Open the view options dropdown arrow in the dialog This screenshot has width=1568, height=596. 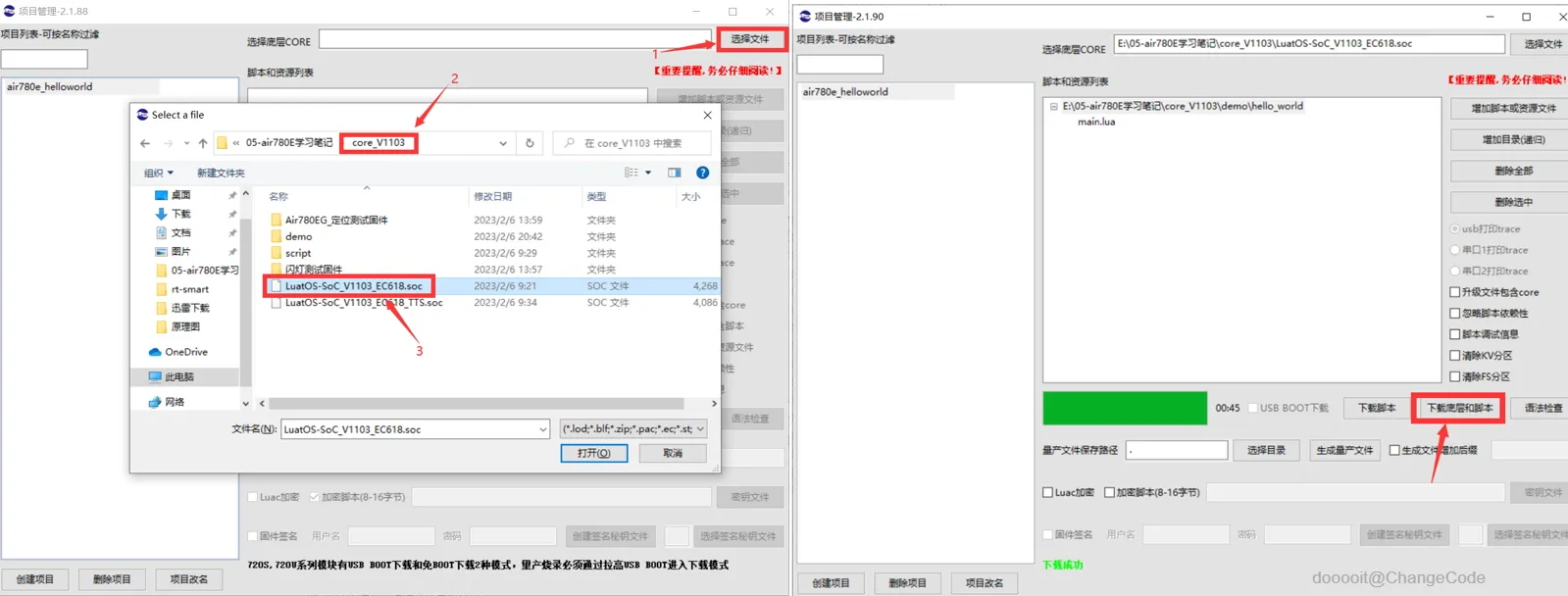[x=648, y=173]
